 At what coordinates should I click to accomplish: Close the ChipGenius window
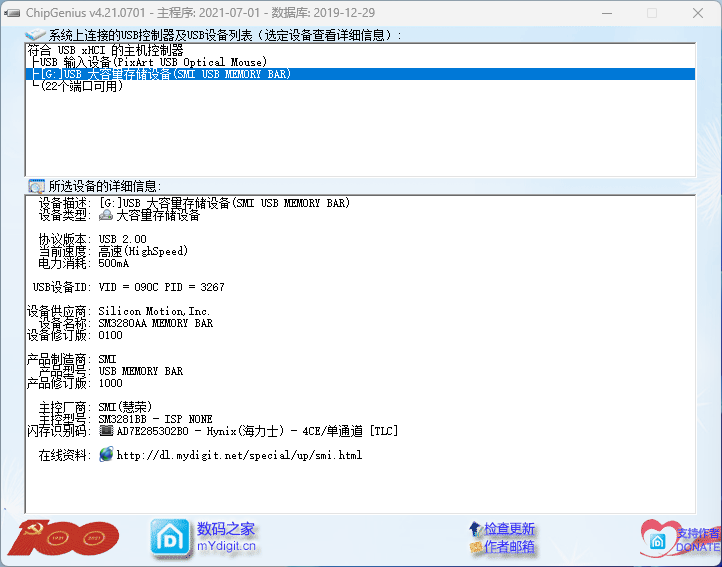pos(698,13)
